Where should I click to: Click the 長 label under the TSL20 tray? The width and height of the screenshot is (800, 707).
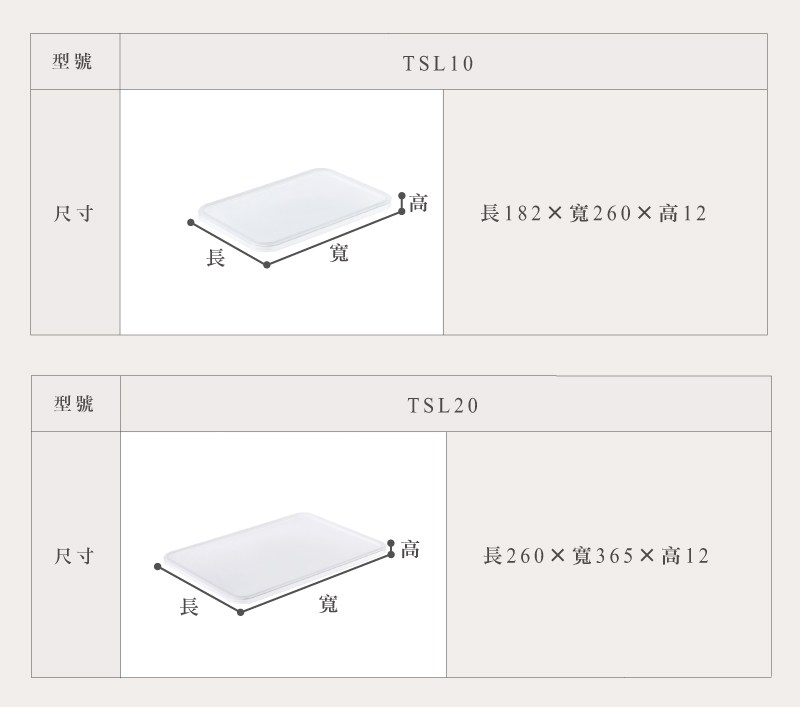(x=189, y=606)
